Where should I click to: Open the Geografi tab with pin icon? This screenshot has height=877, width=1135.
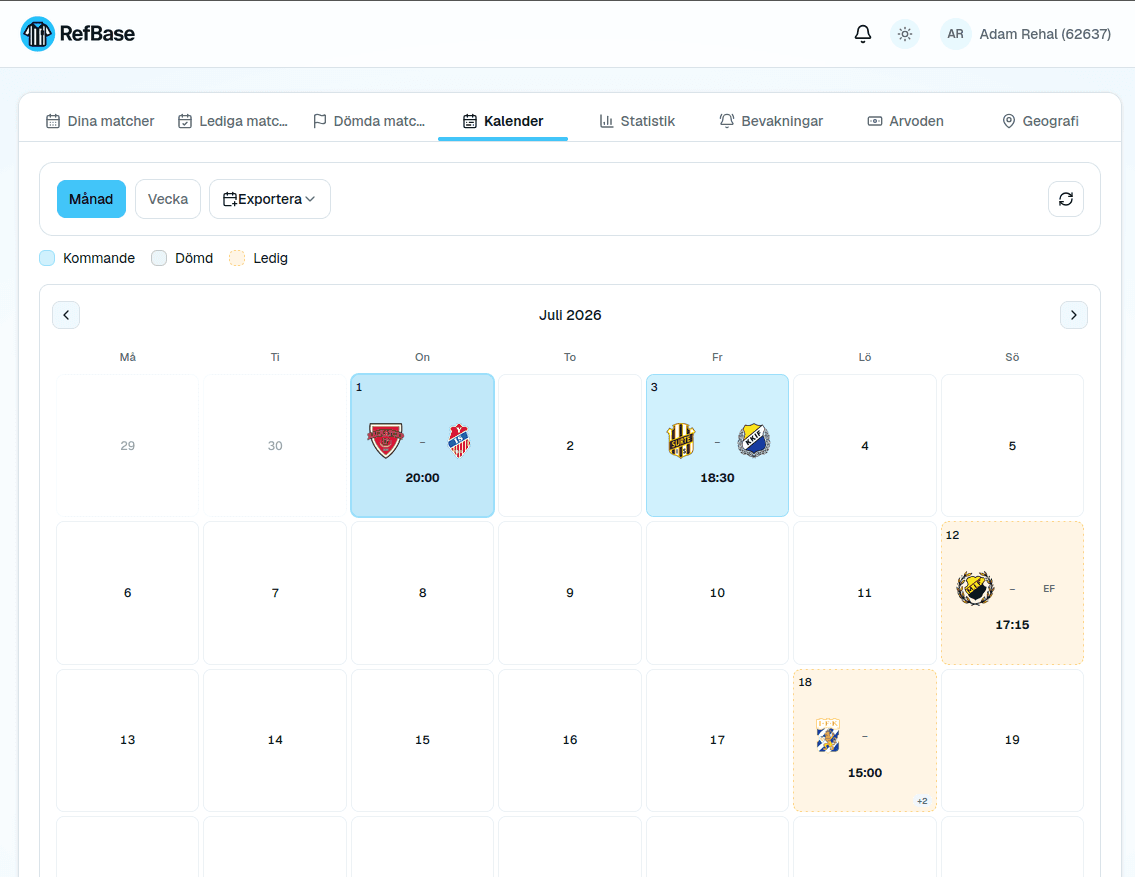[1040, 121]
